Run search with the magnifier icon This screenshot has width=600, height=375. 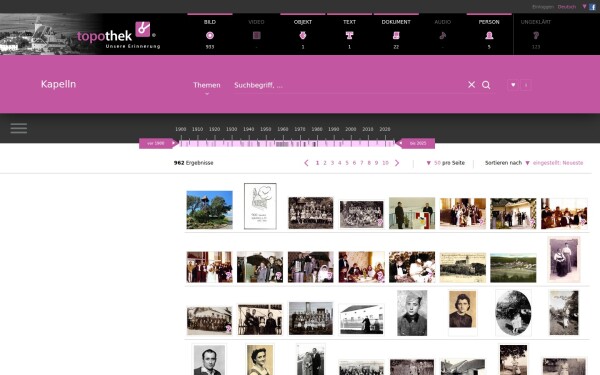click(x=486, y=85)
